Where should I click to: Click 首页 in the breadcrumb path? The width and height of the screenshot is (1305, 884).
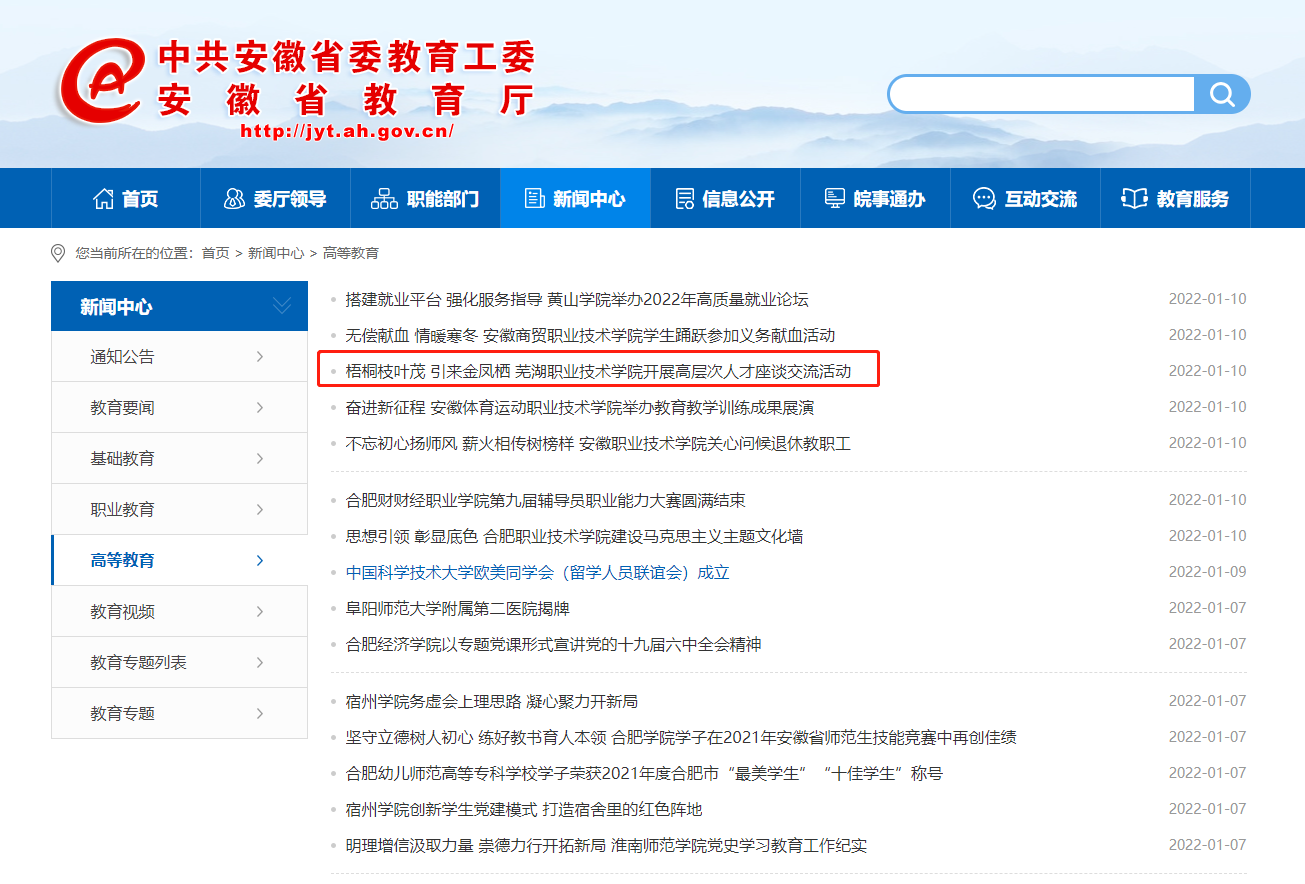point(215,253)
